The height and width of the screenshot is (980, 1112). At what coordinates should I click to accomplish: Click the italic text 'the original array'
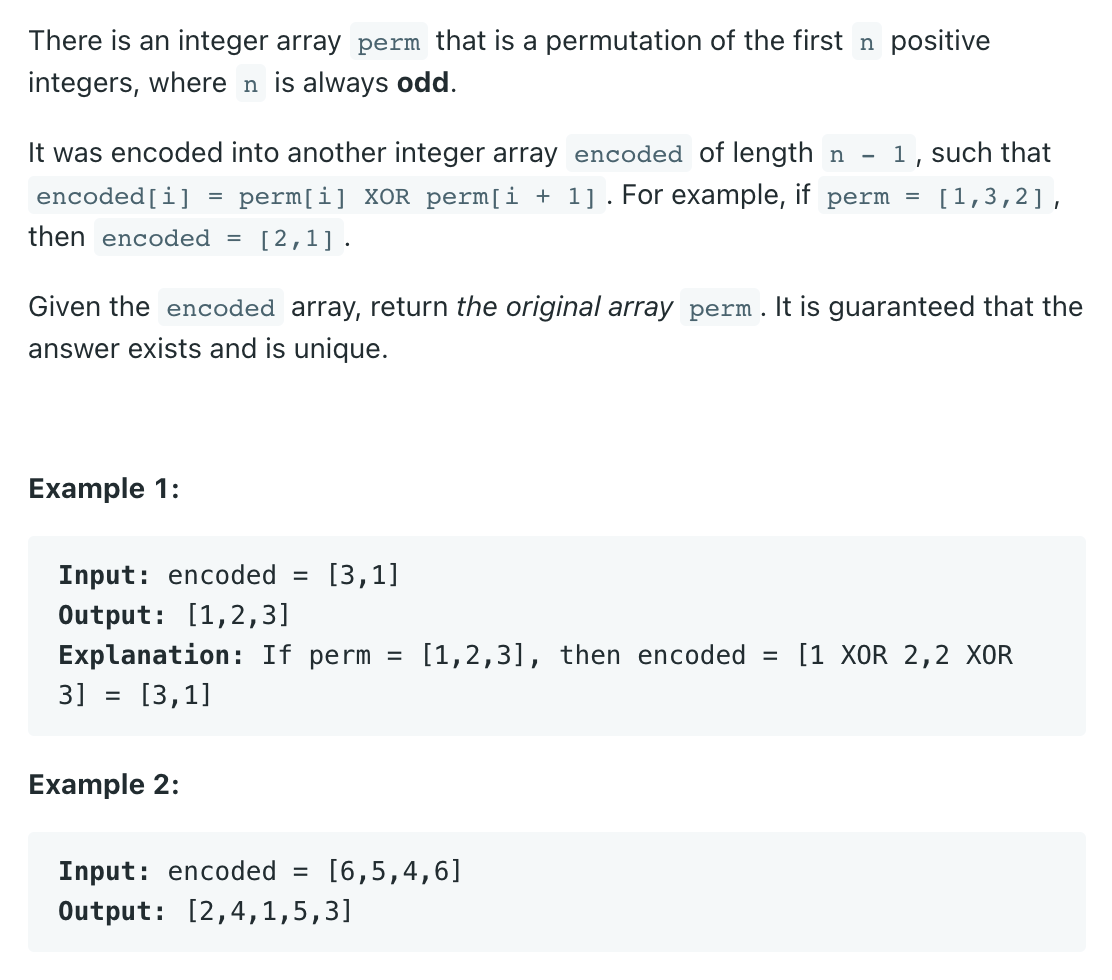564,307
